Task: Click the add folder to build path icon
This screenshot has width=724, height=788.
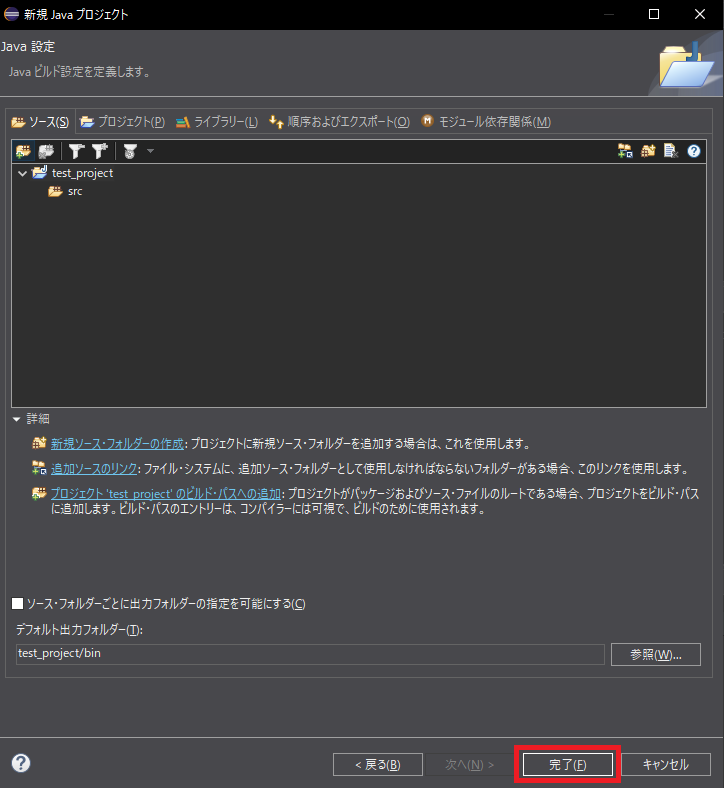Action: coord(23,151)
